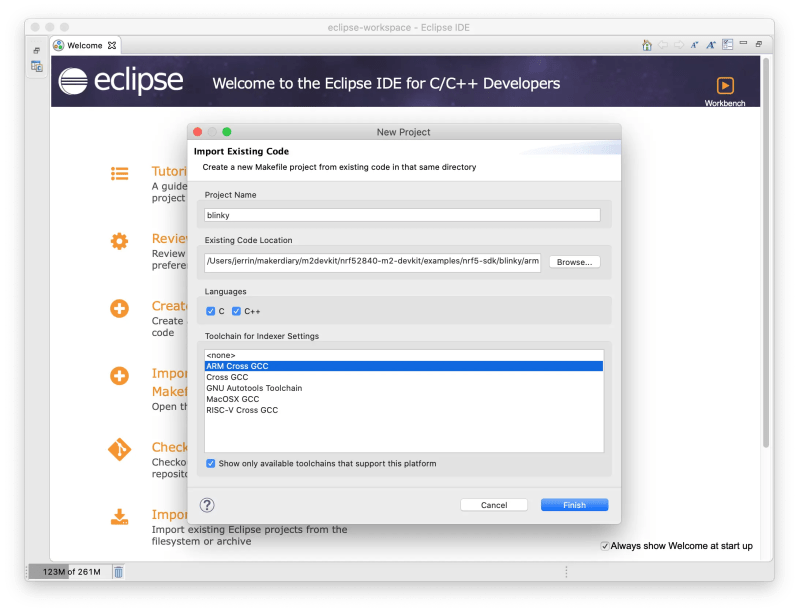Click the 123M of 261M heap status
This screenshot has width=799, height=612.
click(71, 572)
